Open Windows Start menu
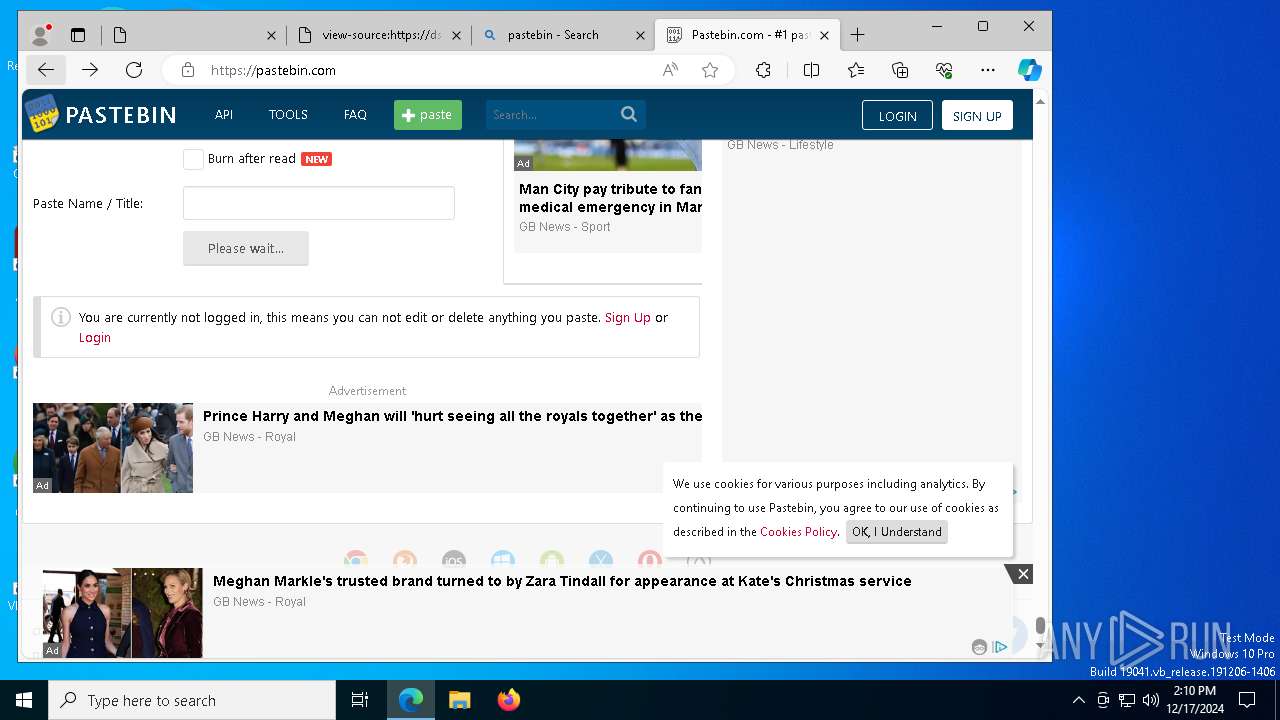Screen dimensions: 1280x720 pyautogui.click(x=24, y=700)
